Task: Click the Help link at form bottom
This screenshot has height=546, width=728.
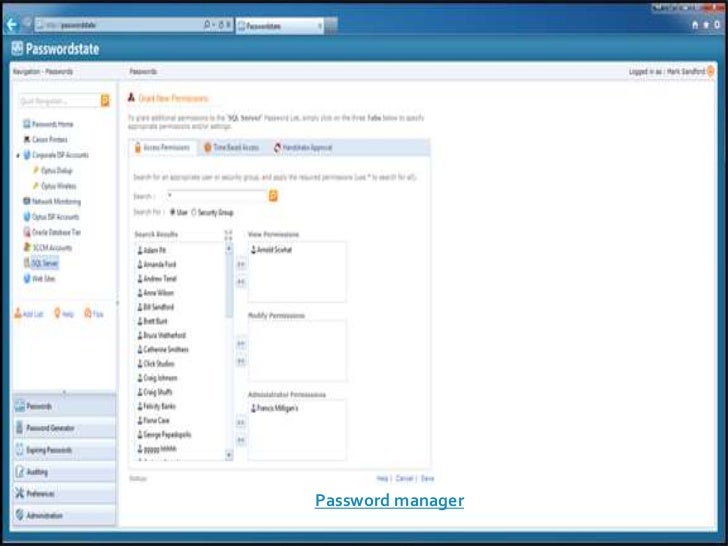Action: coord(382,478)
